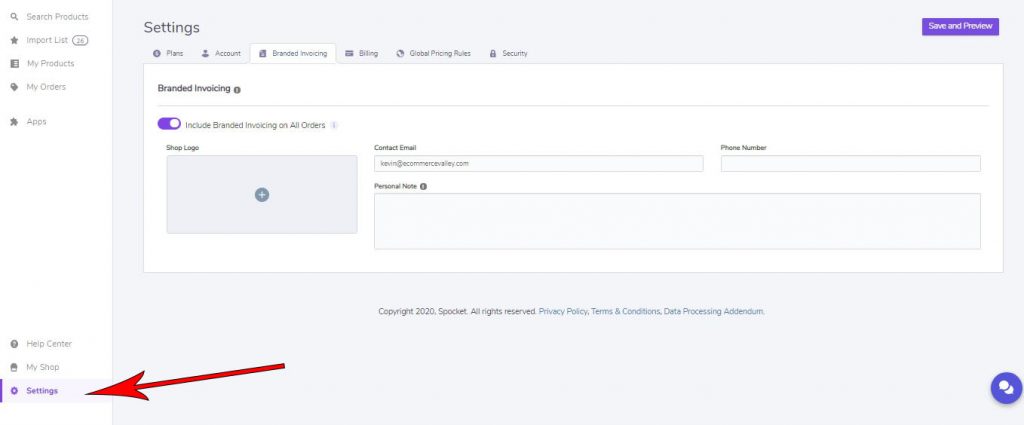This screenshot has width=1024, height=425.
Task: Click the credit card icon on Billing tab
Action: click(349, 54)
